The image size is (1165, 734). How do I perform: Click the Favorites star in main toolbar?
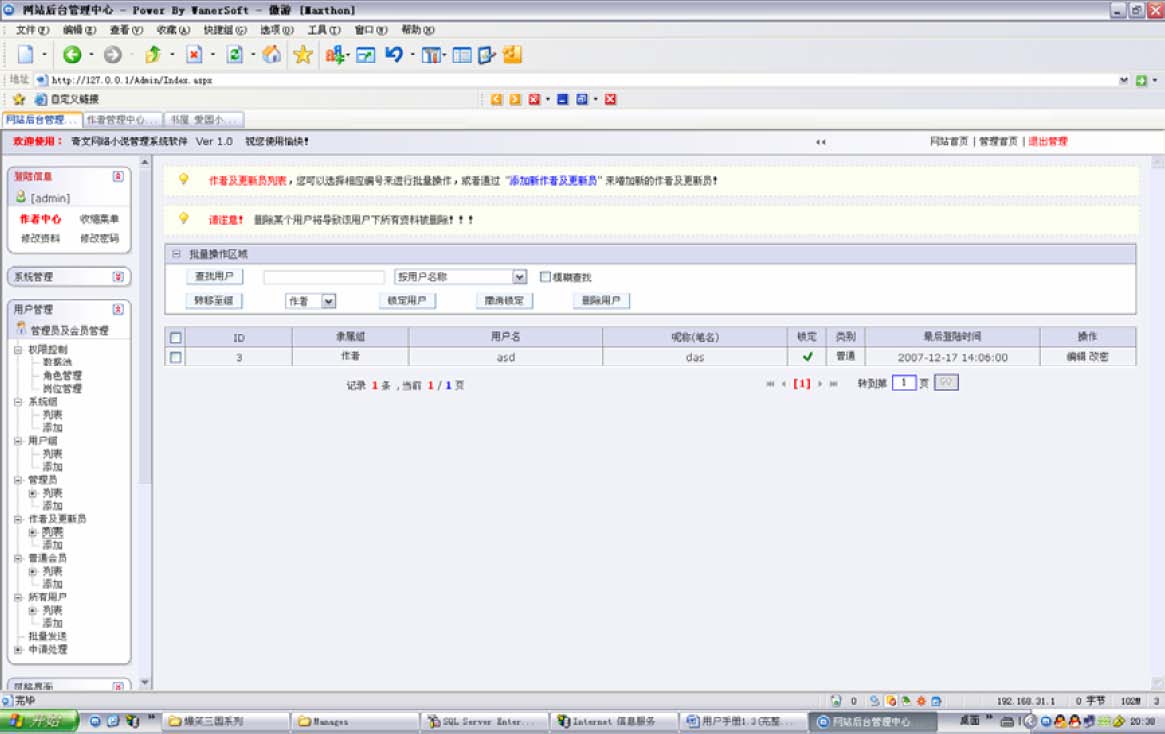[303, 54]
